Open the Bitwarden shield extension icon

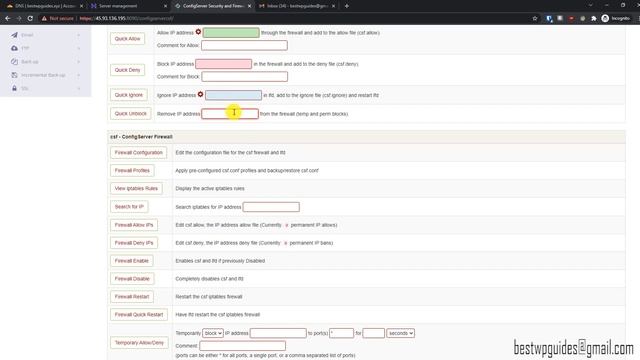pos(549,18)
